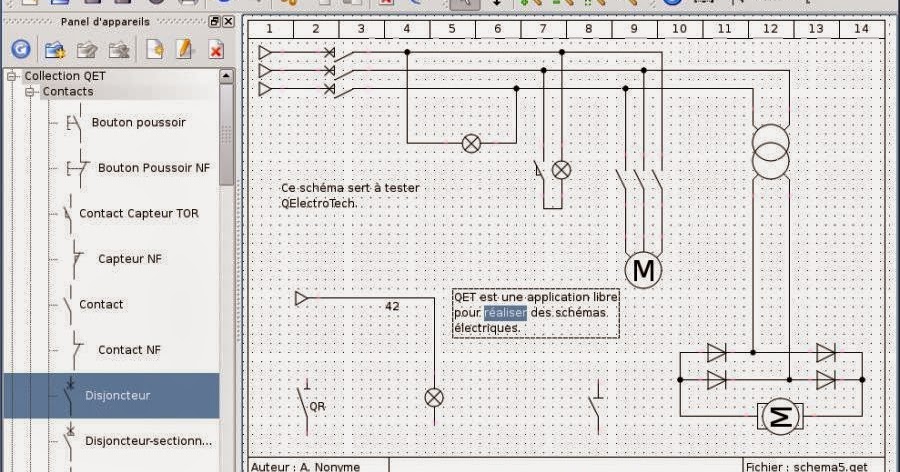Select the DC motor in the diode bridge
The width and height of the screenshot is (900, 472).
tap(780, 416)
